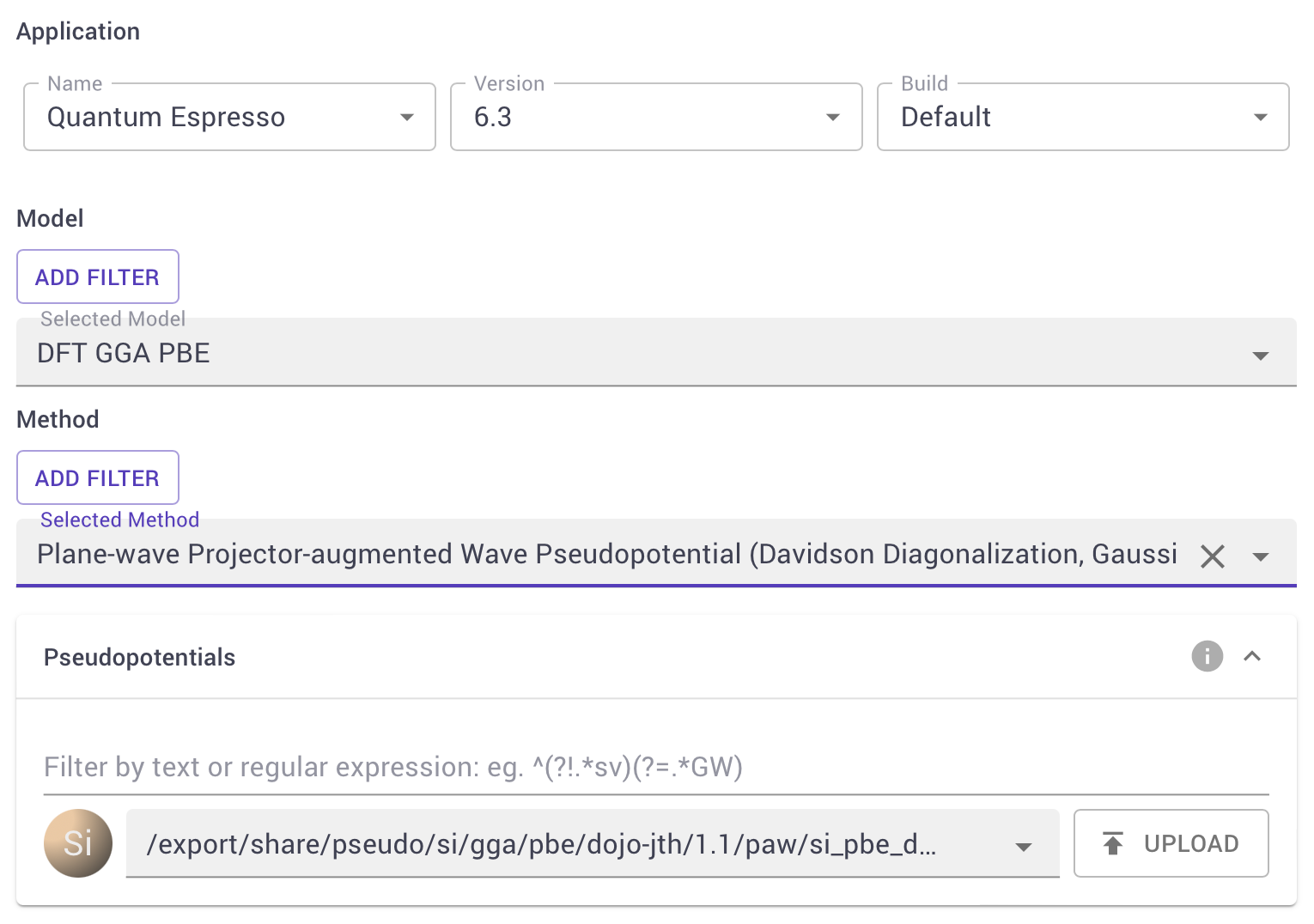Click the Si element avatar
This screenshot has width=1314, height=924.
tap(78, 843)
